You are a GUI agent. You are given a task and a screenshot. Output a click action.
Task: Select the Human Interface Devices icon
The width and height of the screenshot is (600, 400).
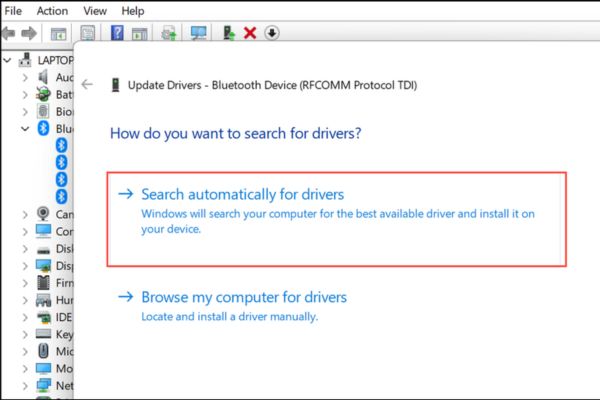click(x=43, y=300)
